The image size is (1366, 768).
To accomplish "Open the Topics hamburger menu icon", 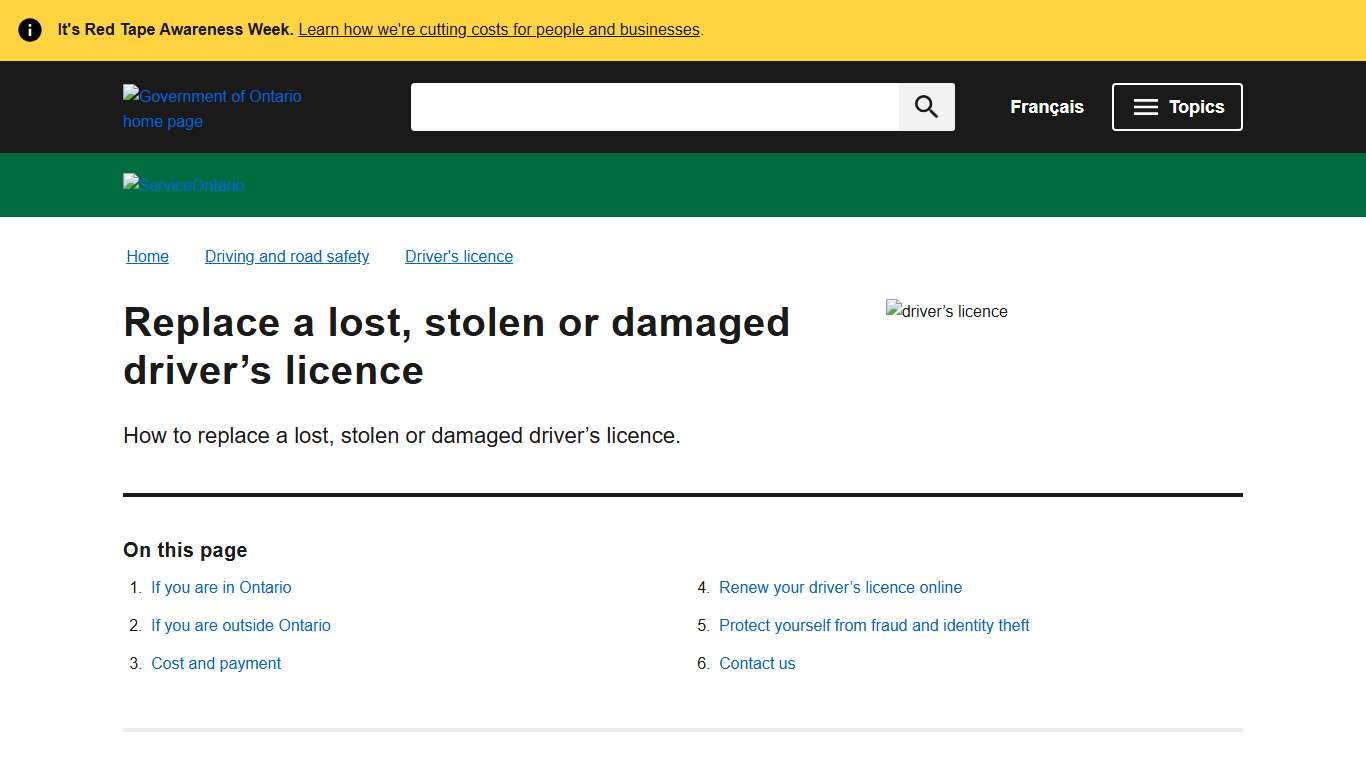I will pyautogui.click(x=1145, y=106).
